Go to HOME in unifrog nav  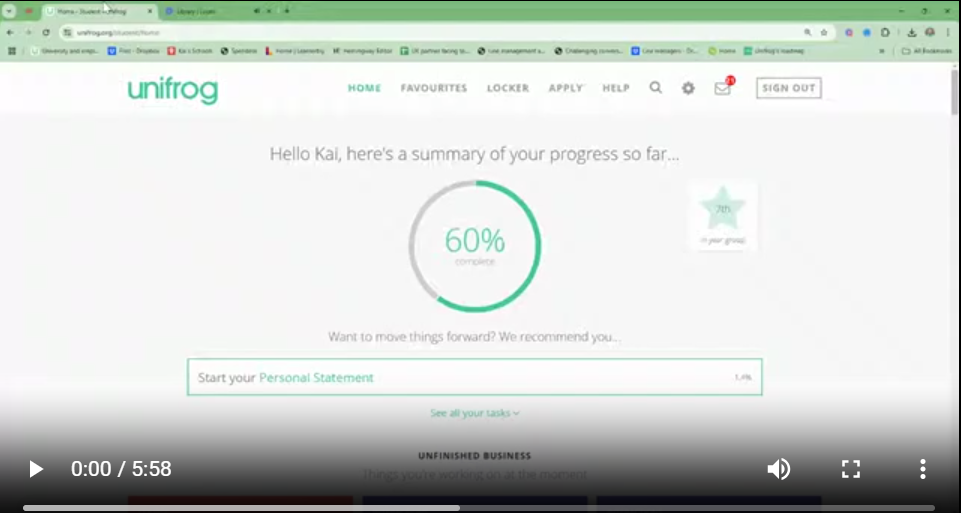pos(365,88)
